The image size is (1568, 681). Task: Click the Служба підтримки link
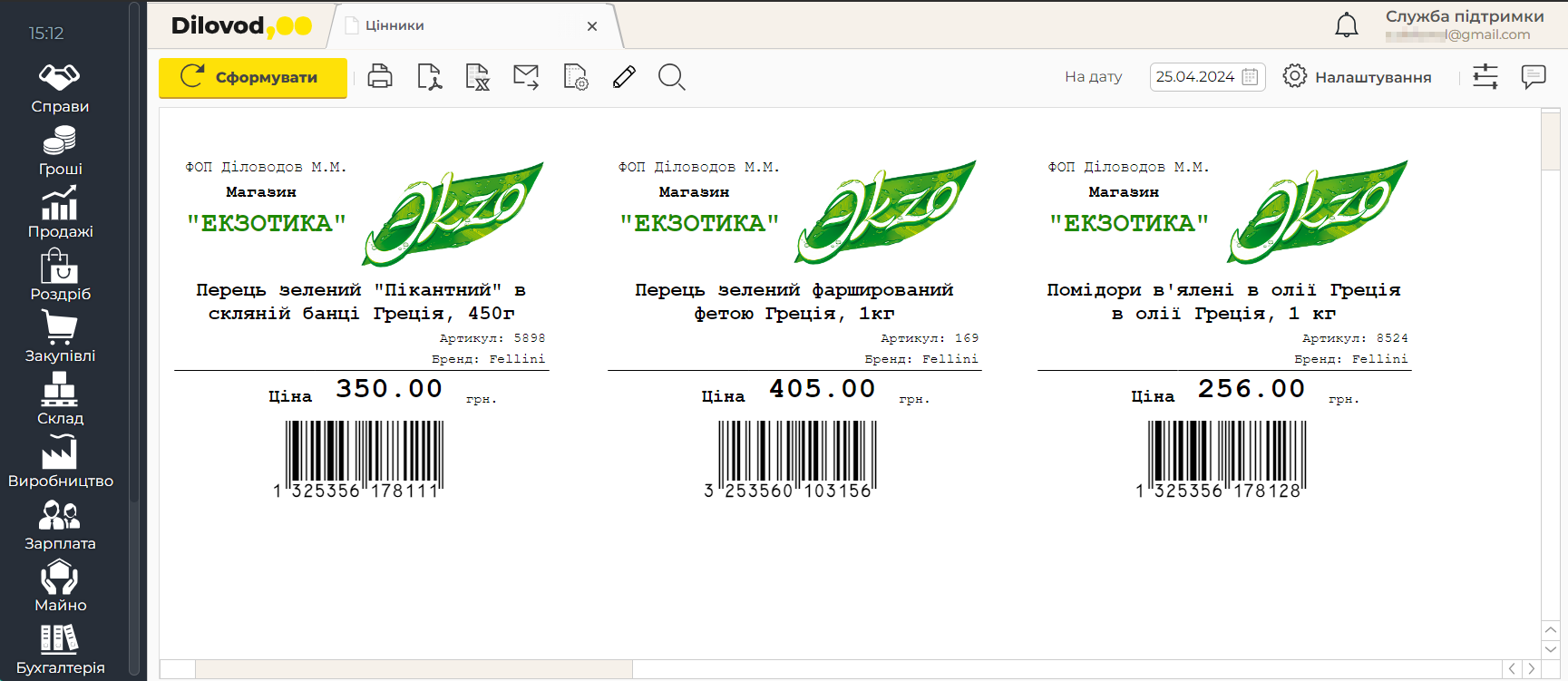tap(1464, 16)
